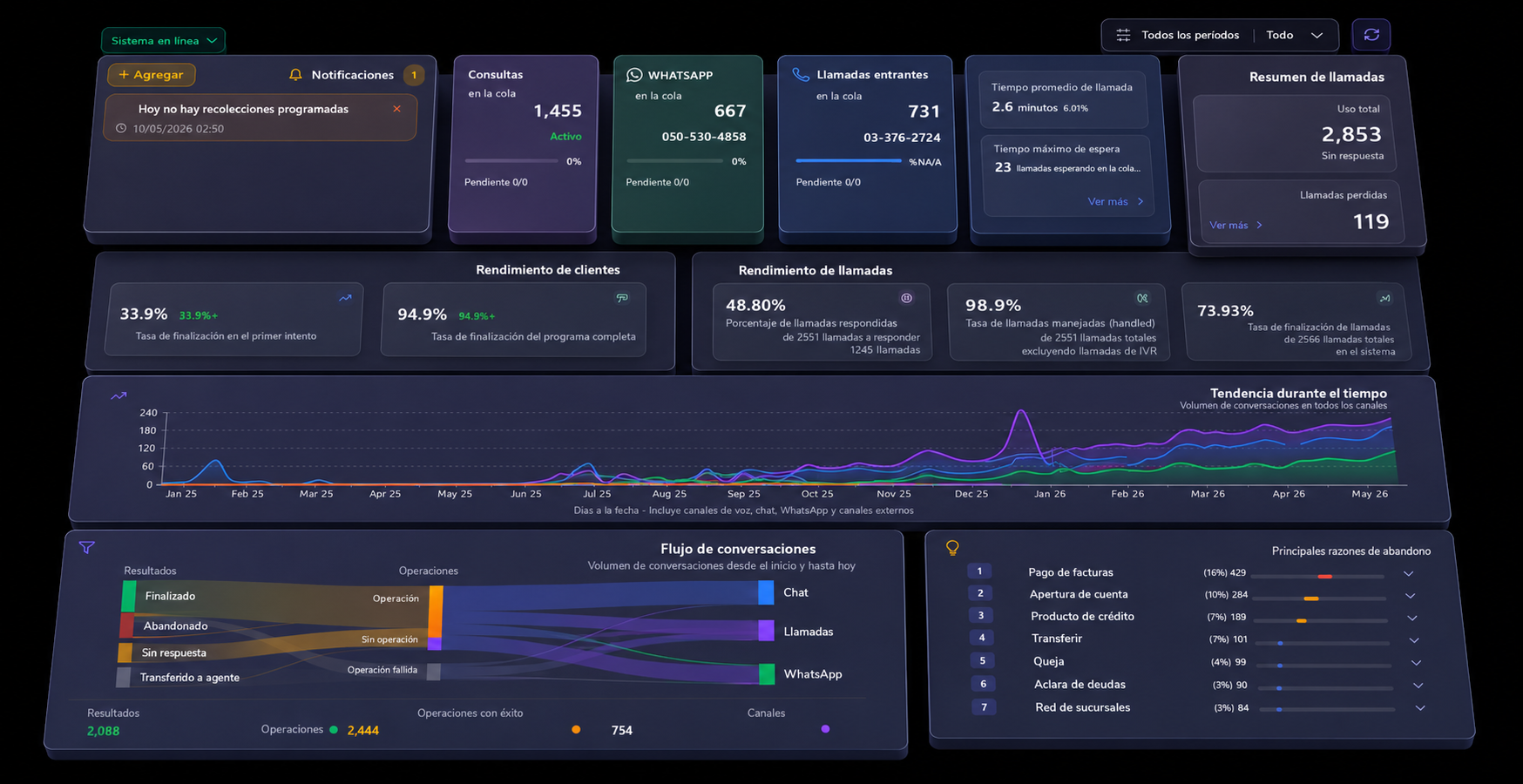The width and height of the screenshot is (1523, 784).
Task: Click the Llamadas entrantes blue progress bar
Action: click(849, 161)
